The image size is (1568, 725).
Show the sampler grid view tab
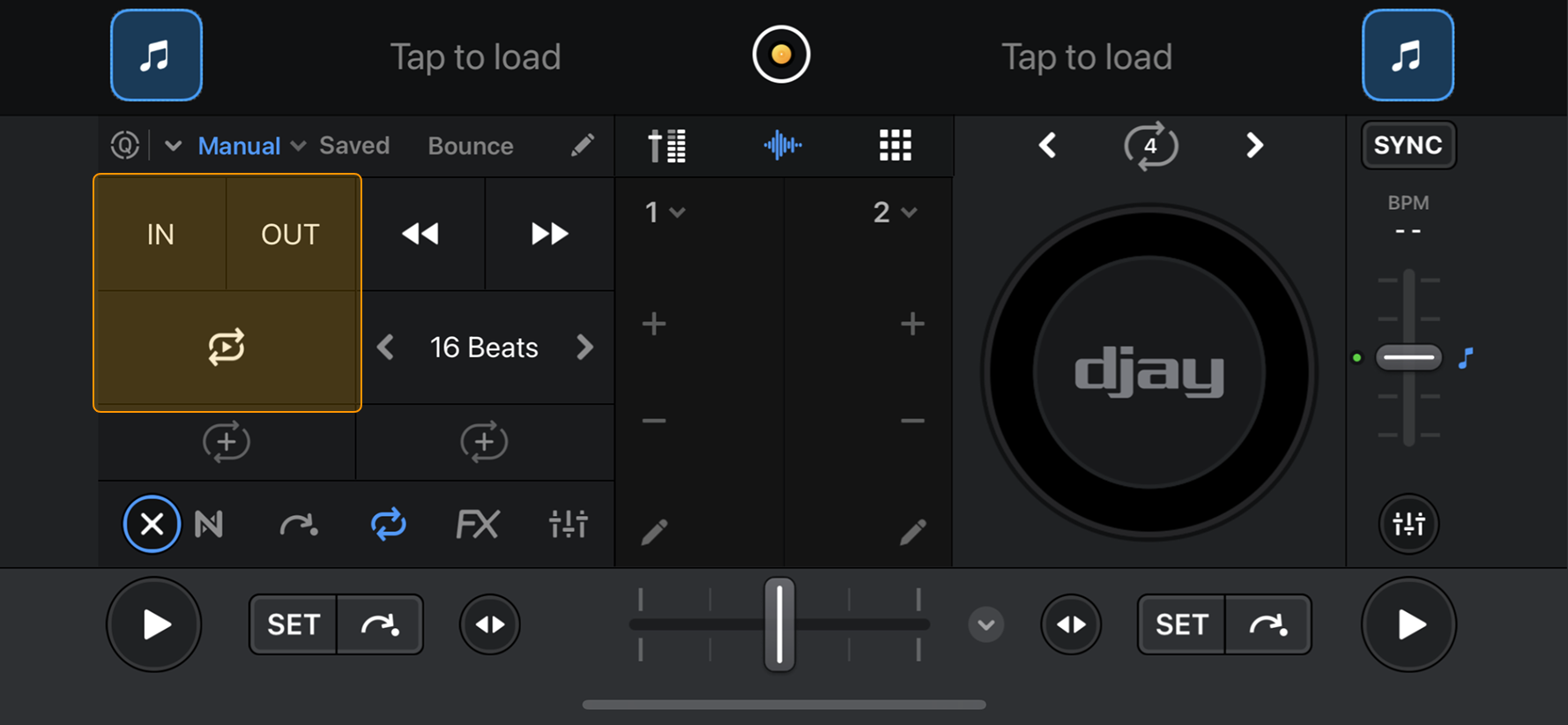[895, 146]
